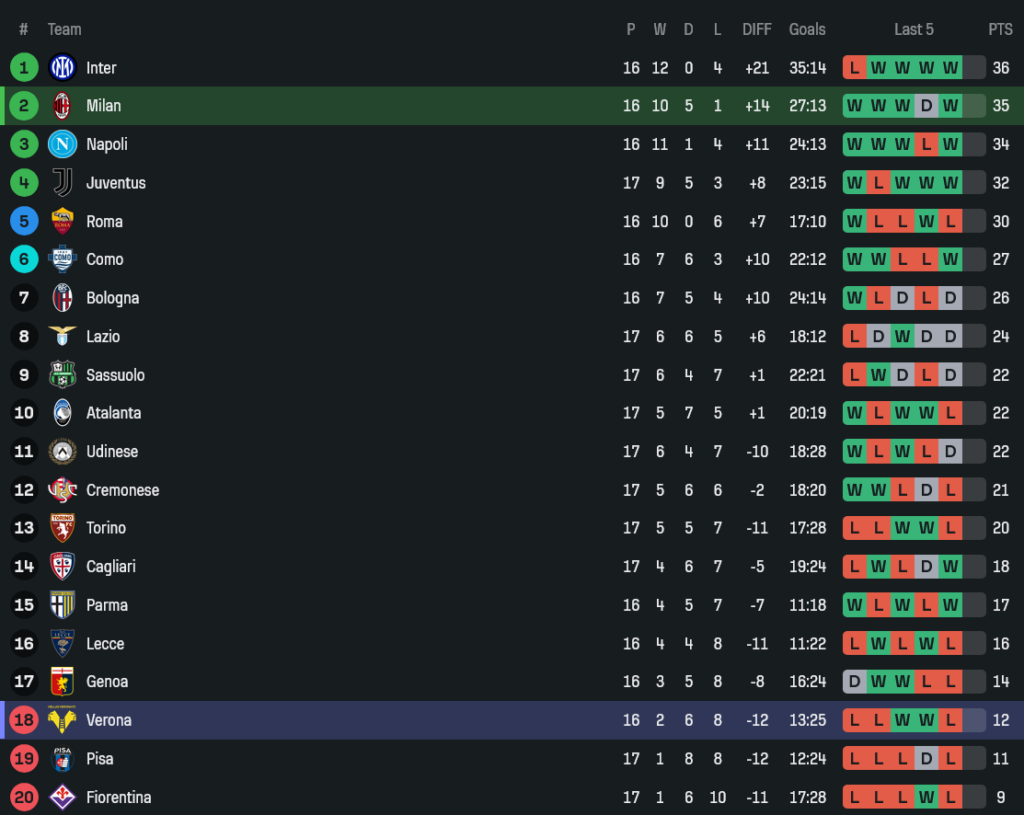1024x815 pixels.
Task: Click the Atalanta club crest
Action: tap(62, 413)
